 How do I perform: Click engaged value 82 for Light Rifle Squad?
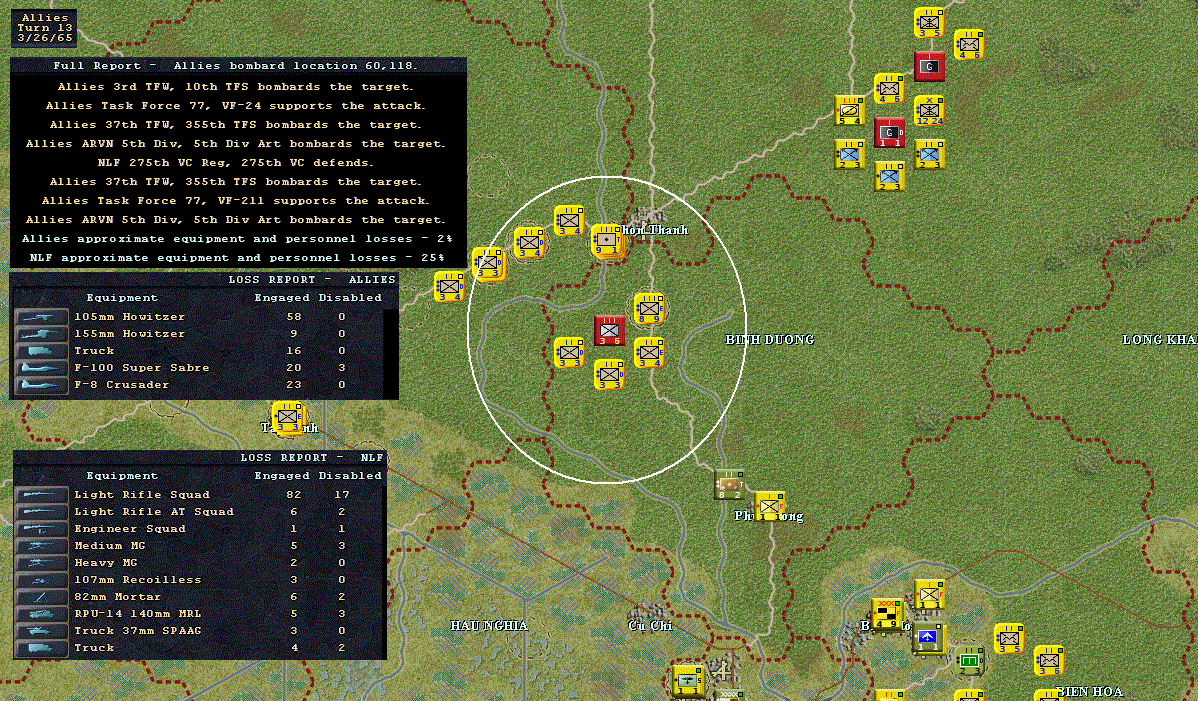click(x=294, y=495)
